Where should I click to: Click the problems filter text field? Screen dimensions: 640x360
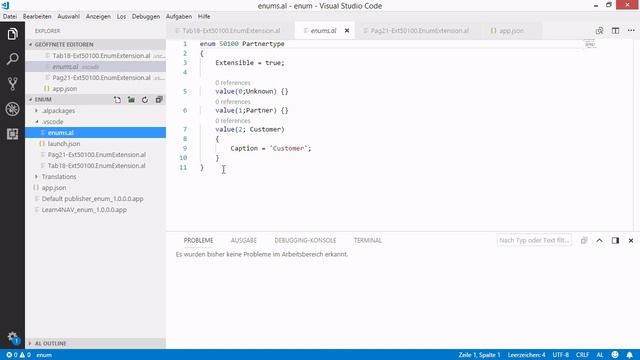534,240
